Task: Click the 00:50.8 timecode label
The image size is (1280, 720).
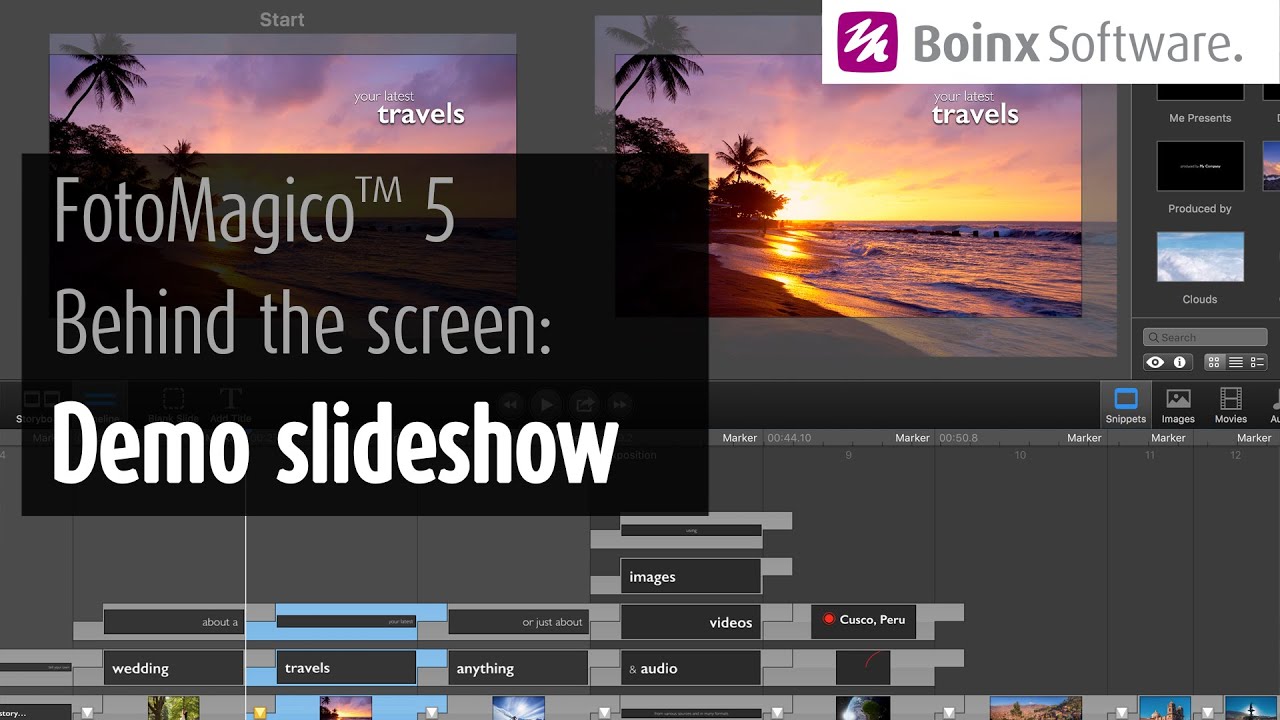Action: tap(958, 438)
